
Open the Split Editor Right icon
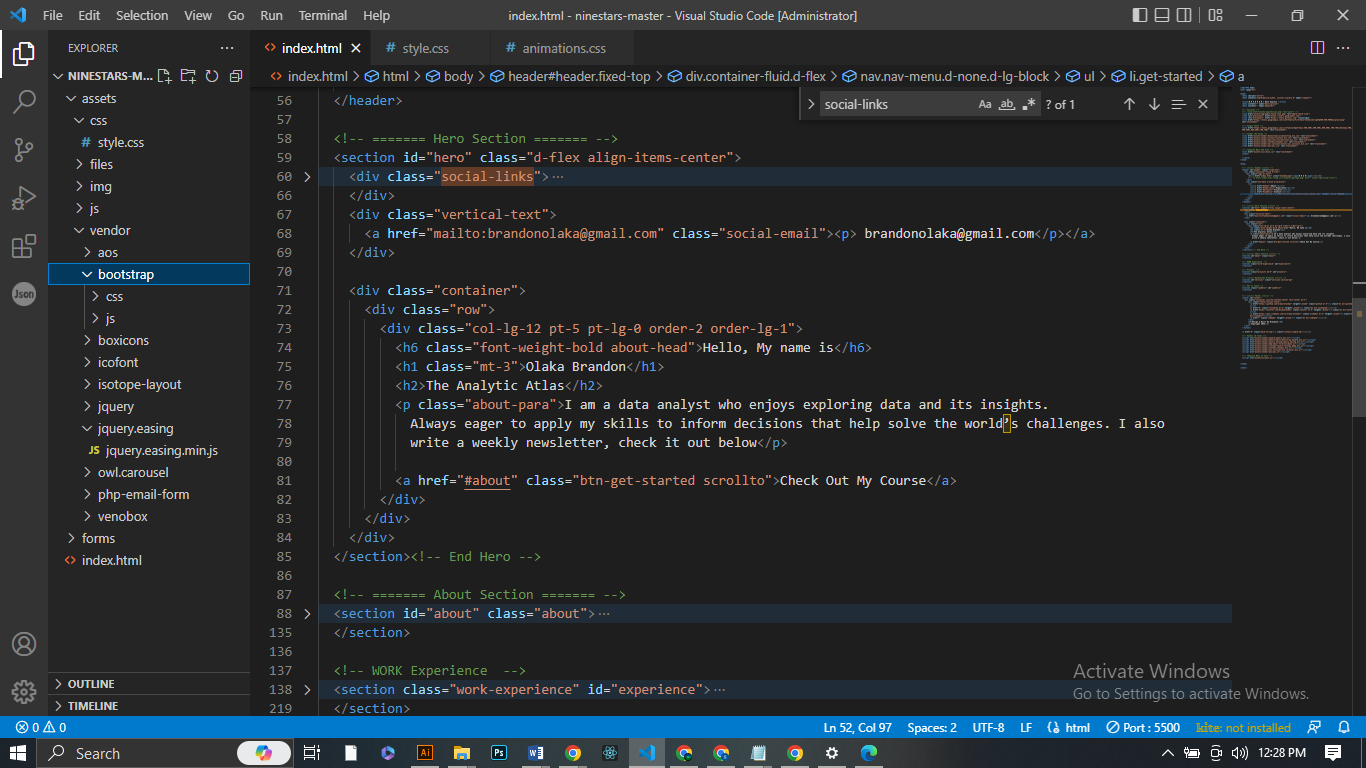pos(1317,48)
